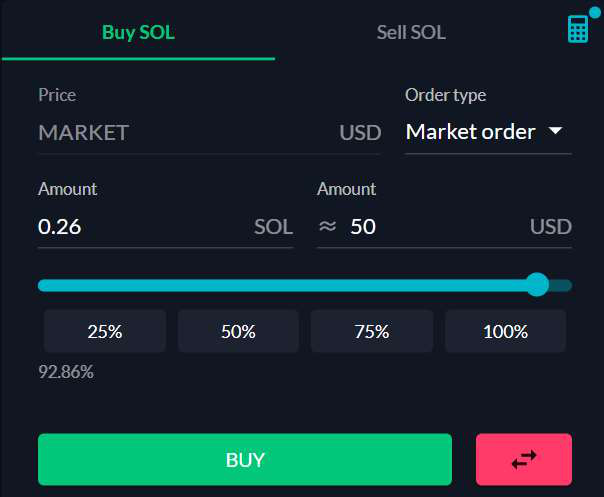The height and width of the screenshot is (497, 604).
Task: Focus the 50 USD amount field
Action: click(444, 227)
